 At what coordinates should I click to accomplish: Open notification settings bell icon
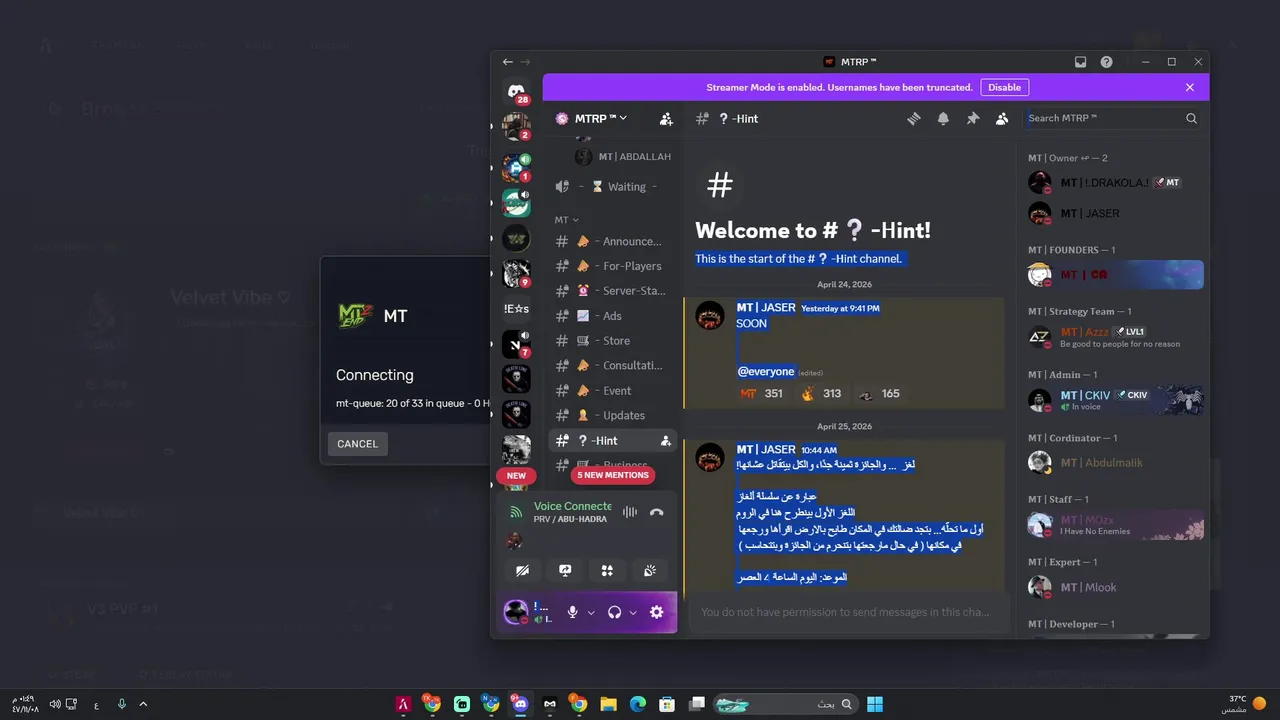(943, 118)
